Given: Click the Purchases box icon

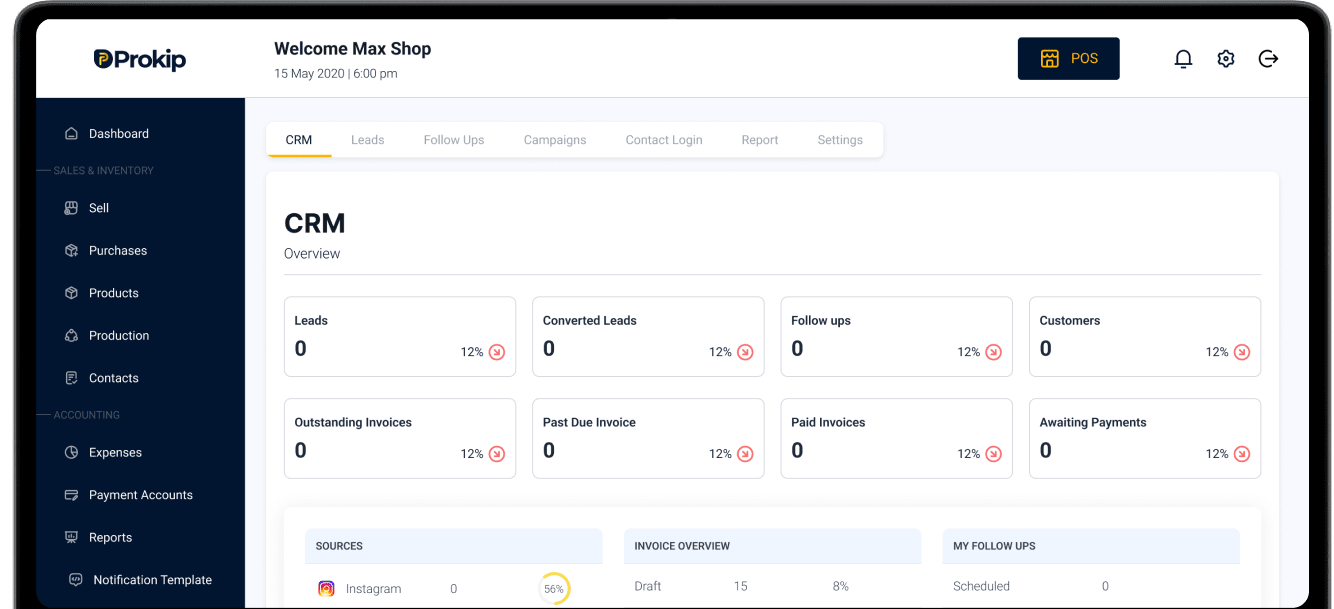Looking at the screenshot, I should (71, 251).
